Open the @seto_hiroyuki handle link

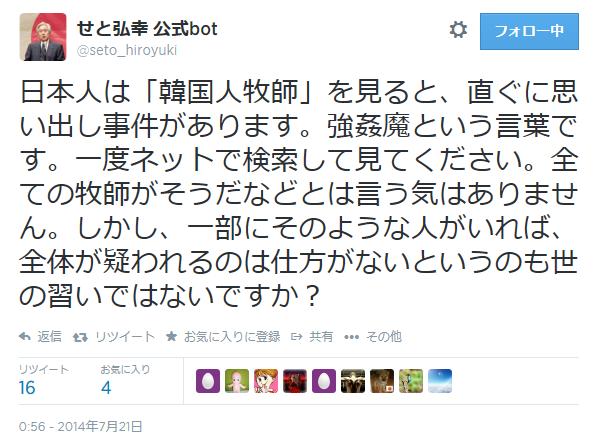(127, 50)
